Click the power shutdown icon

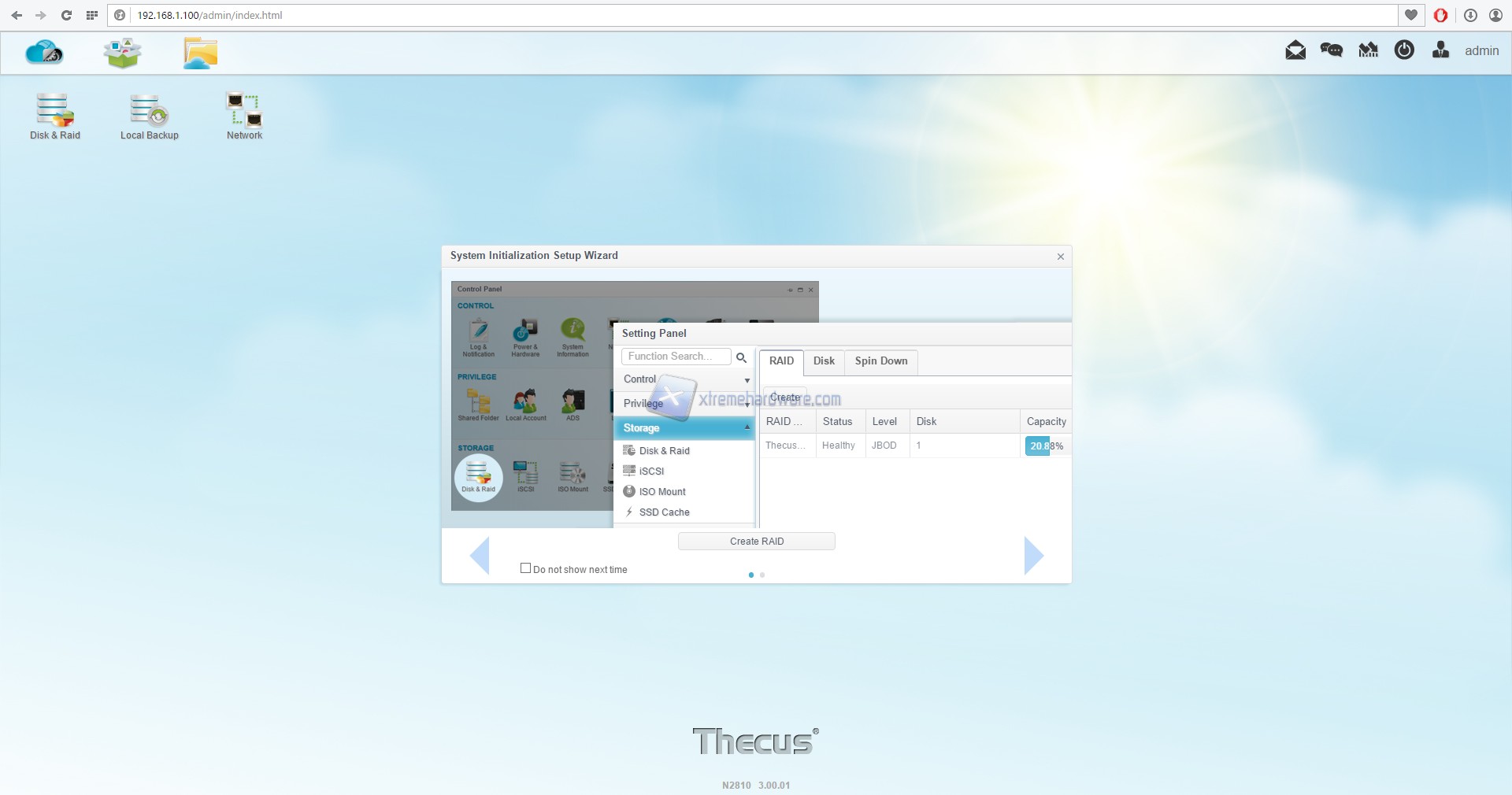(1404, 50)
